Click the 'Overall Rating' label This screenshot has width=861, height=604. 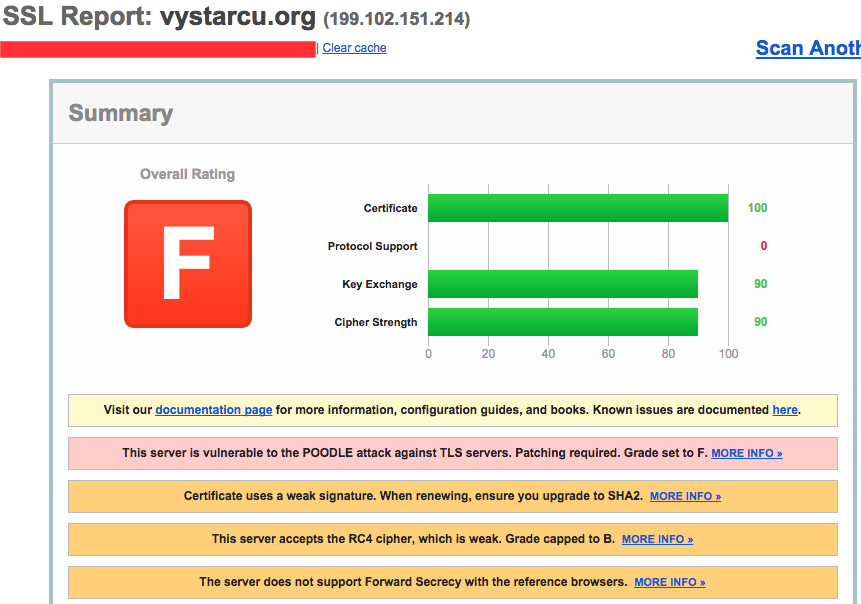point(187,174)
